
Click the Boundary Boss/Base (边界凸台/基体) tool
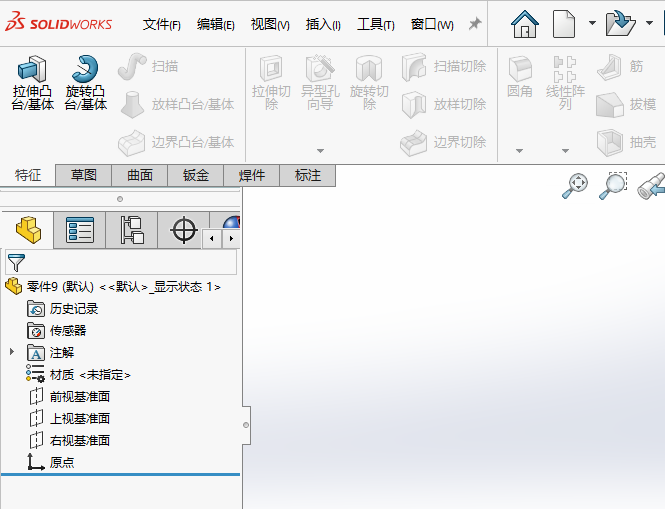pyautogui.click(x=176, y=143)
